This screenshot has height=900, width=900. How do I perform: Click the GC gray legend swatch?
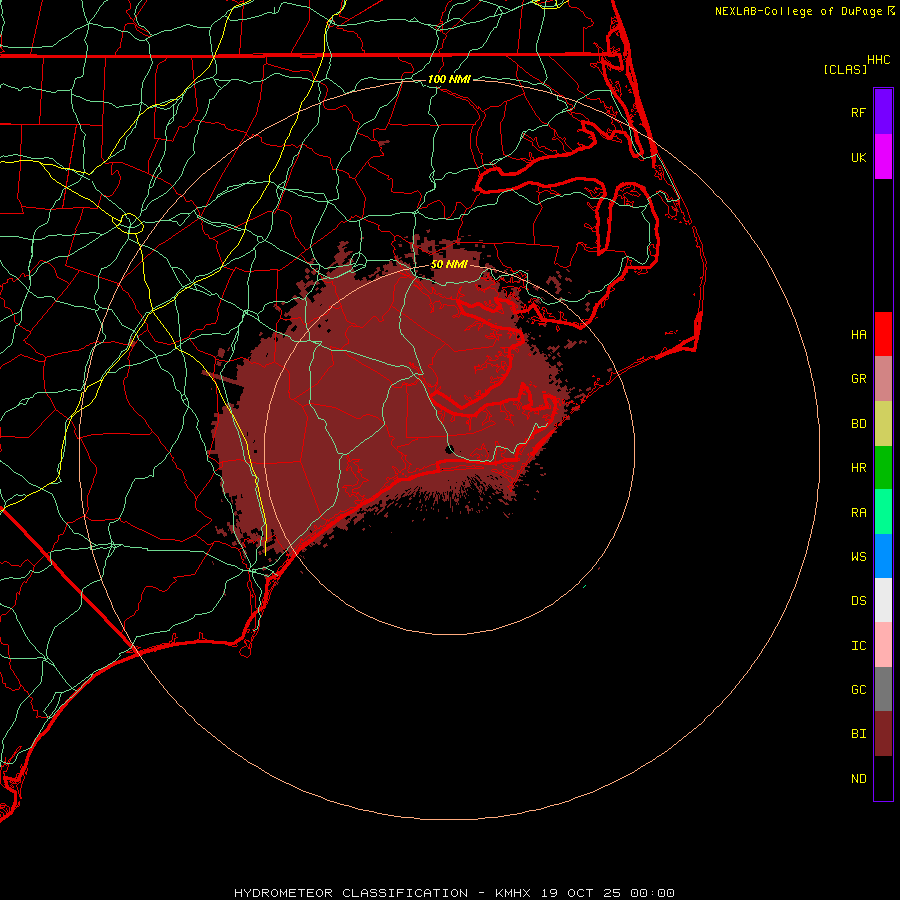coord(883,689)
